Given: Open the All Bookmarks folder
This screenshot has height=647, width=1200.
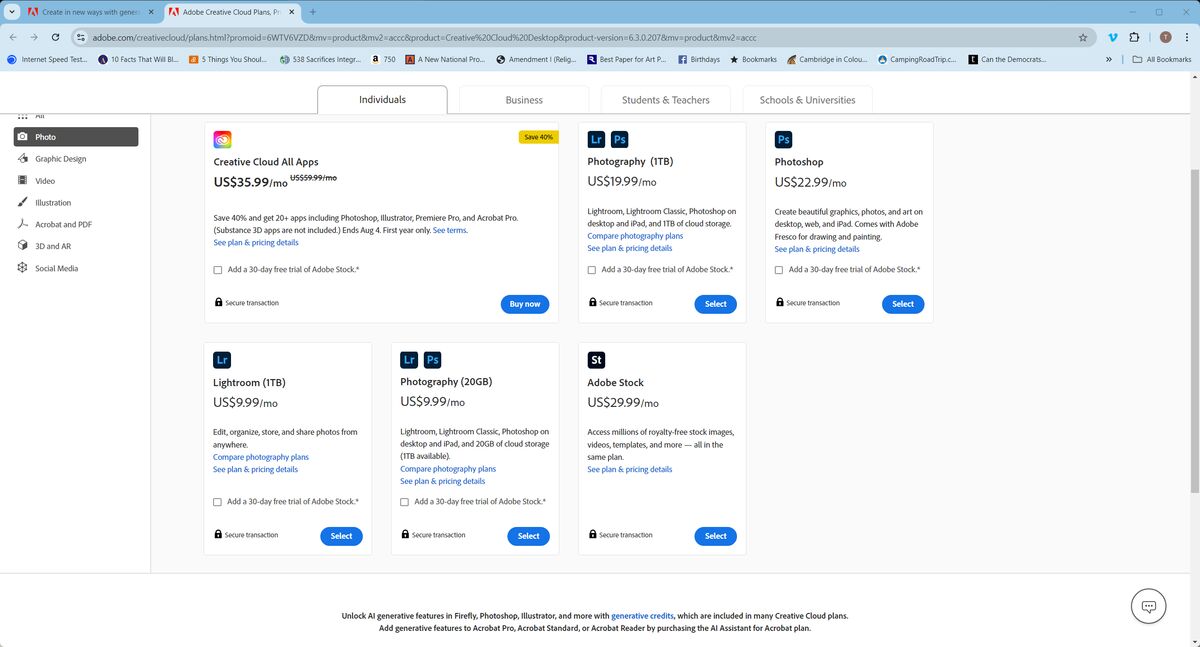Looking at the screenshot, I should 1162,59.
